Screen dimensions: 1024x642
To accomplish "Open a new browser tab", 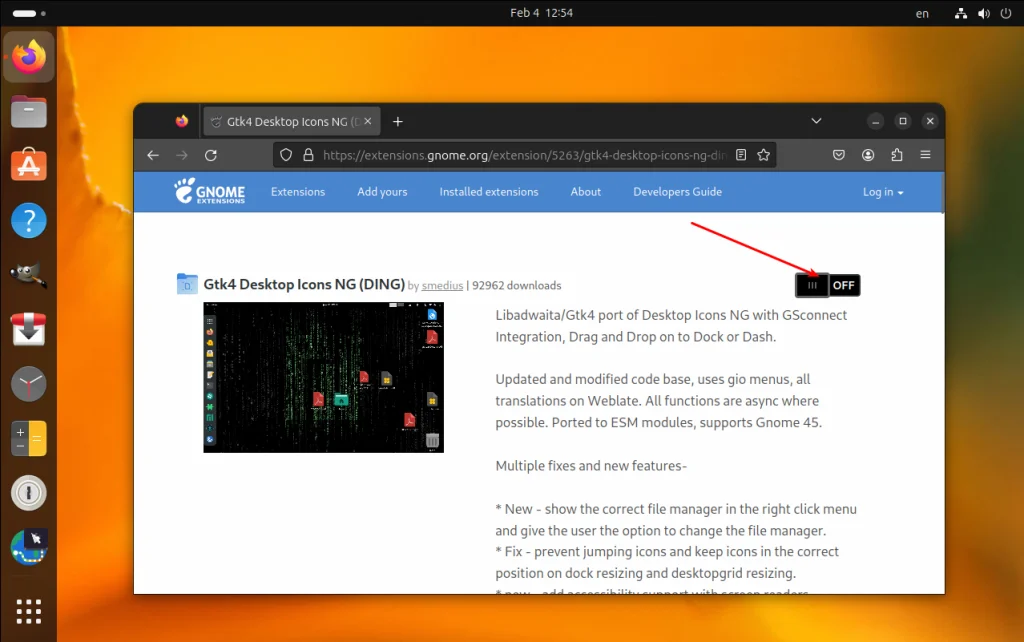I will [398, 121].
